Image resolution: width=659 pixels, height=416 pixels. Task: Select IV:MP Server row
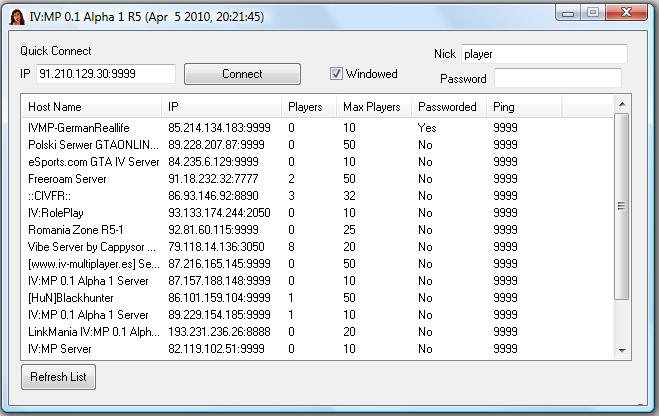(x=318, y=349)
